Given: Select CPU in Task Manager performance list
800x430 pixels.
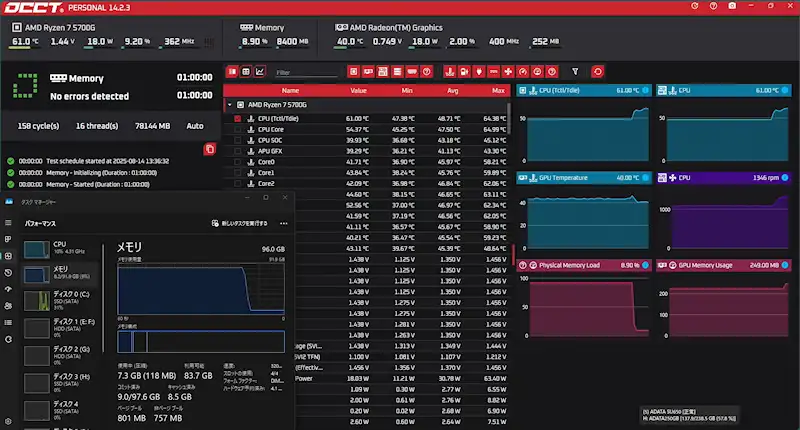Looking at the screenshot, I should (60, 248).
